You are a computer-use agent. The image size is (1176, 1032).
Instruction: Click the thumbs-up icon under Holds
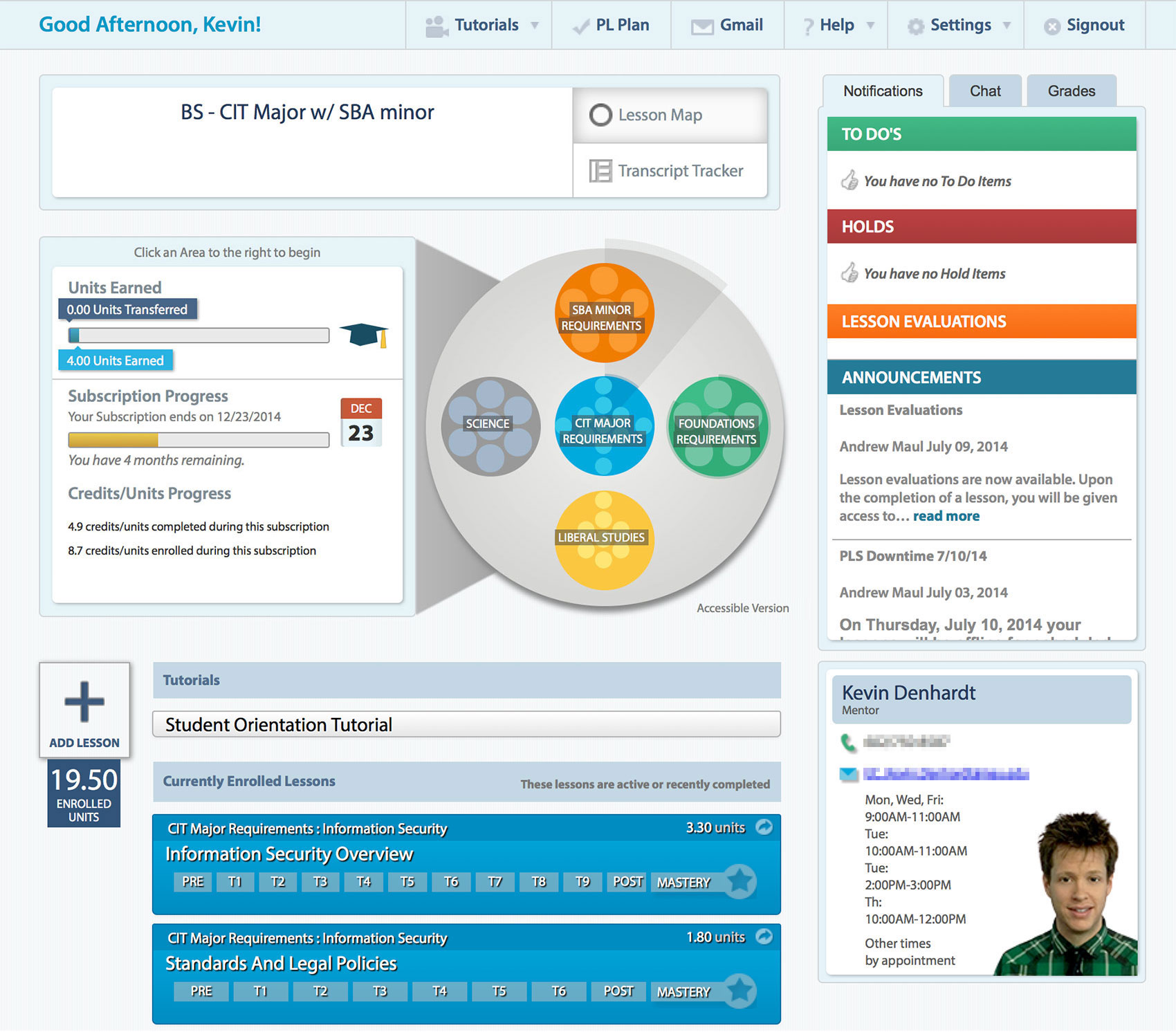pos(849,273)
